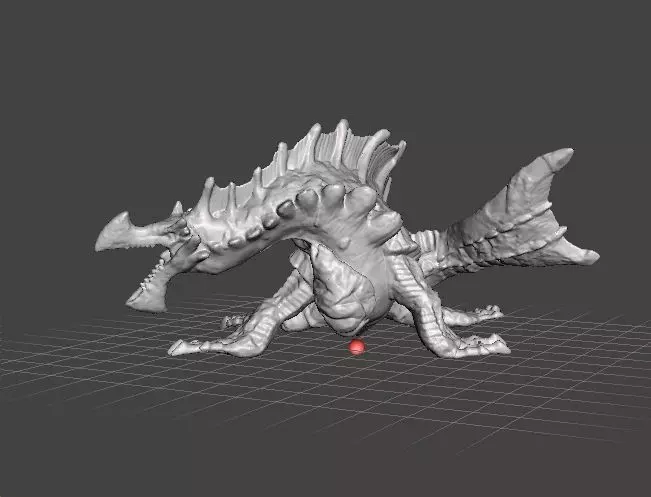Click the row of teeth on lower jaw
This screenshot has height=497, width=651.
click(x=154, y=272)
